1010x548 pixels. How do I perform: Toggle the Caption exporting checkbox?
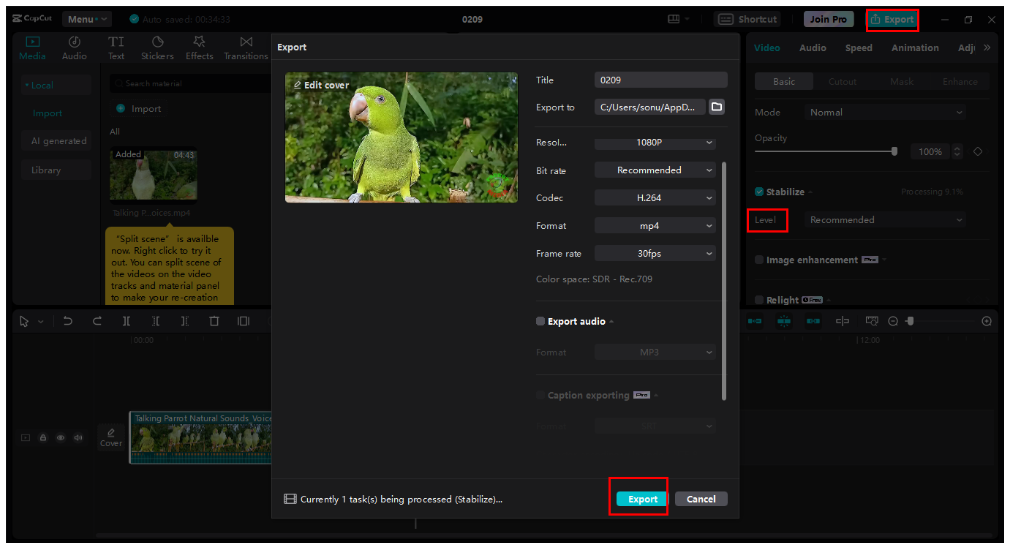pos(540,395)
